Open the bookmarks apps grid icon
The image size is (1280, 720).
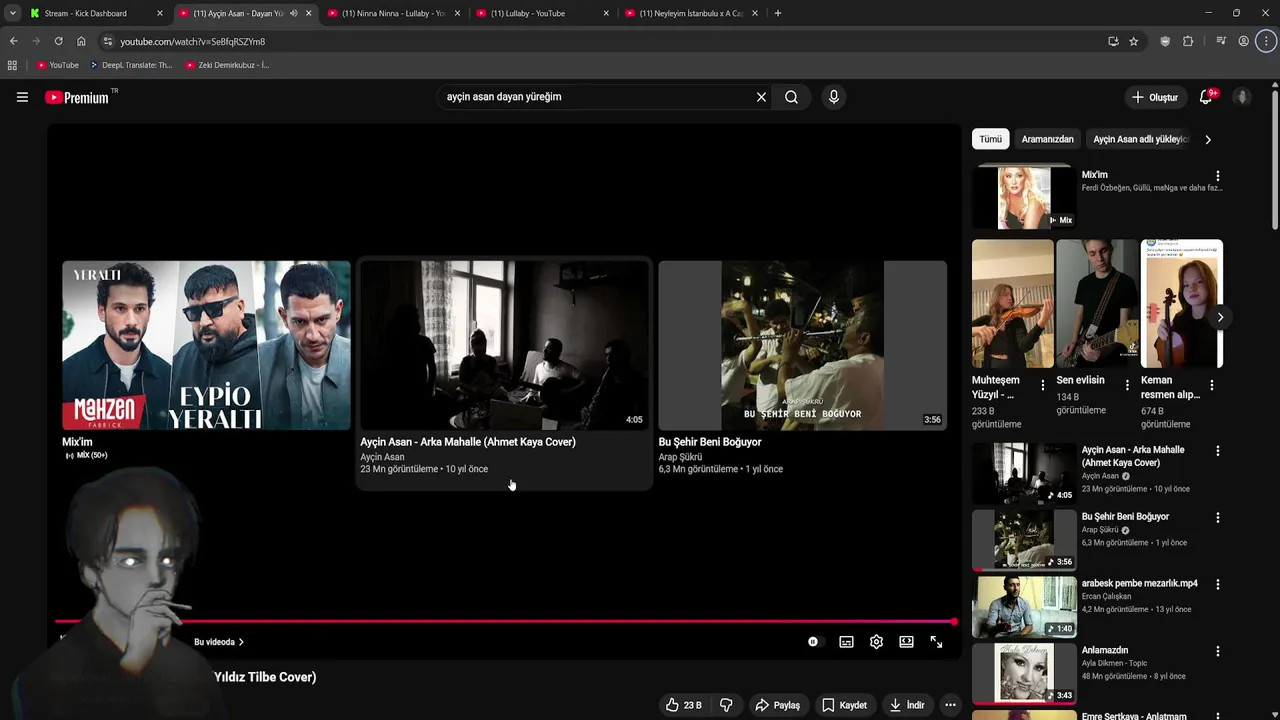point(12,65)
